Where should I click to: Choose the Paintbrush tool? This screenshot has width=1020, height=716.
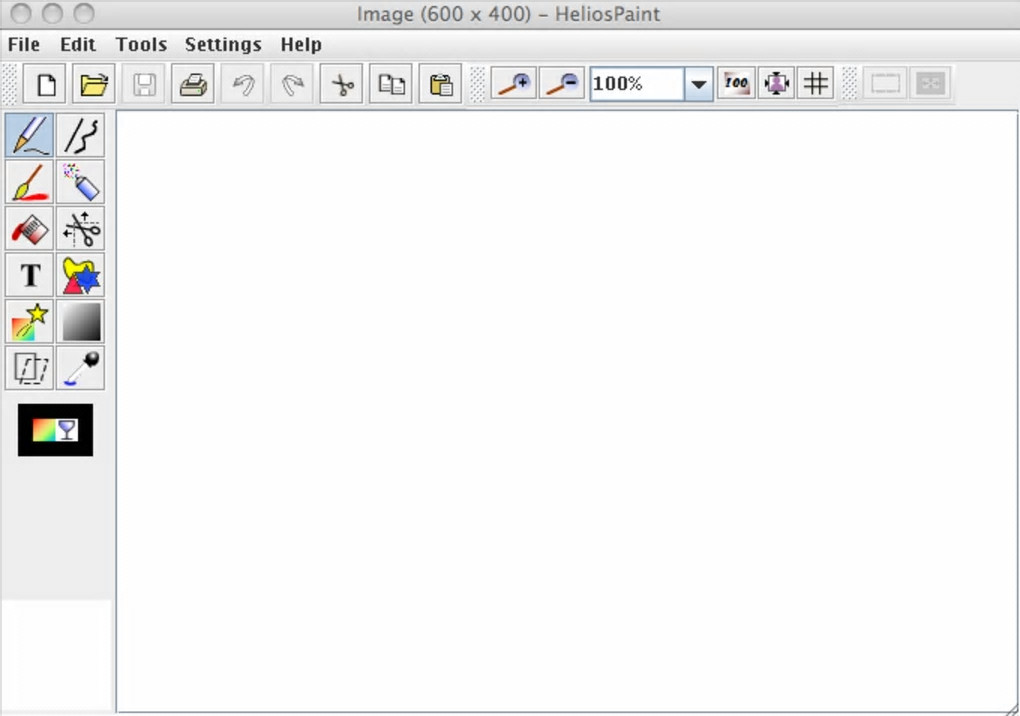(x=29, y=182)
